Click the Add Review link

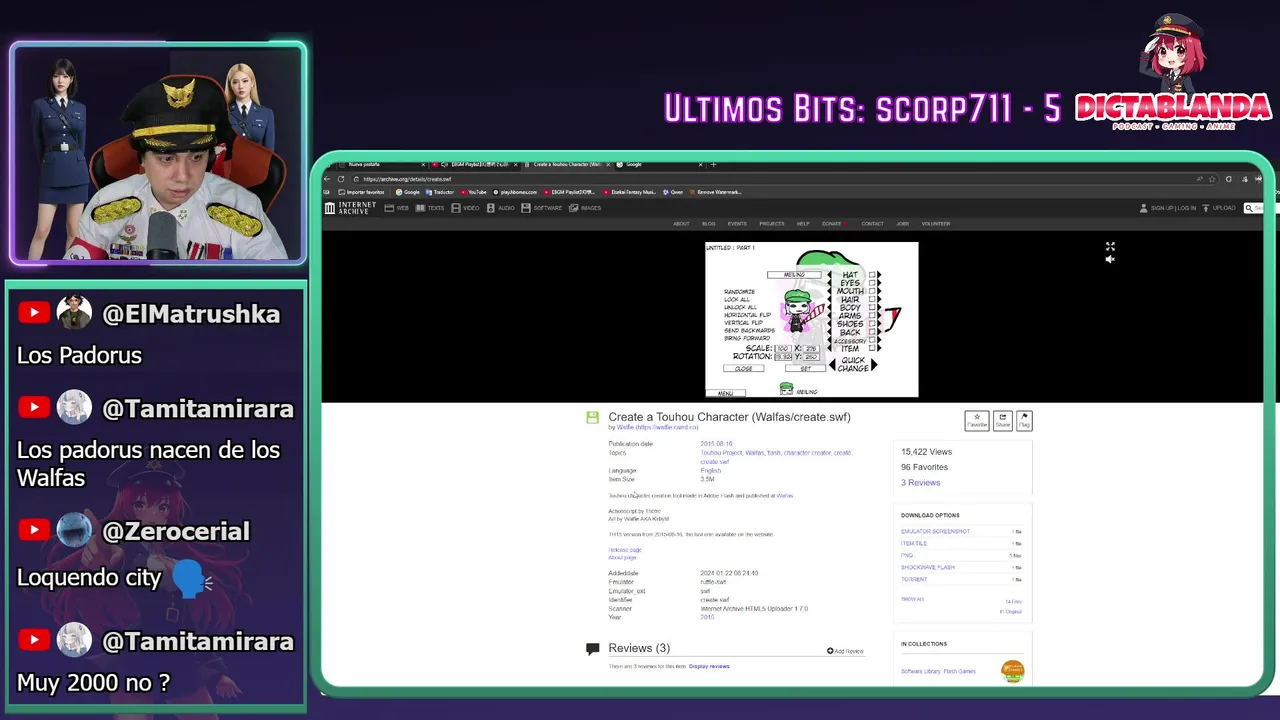click(x=845, y=651)
